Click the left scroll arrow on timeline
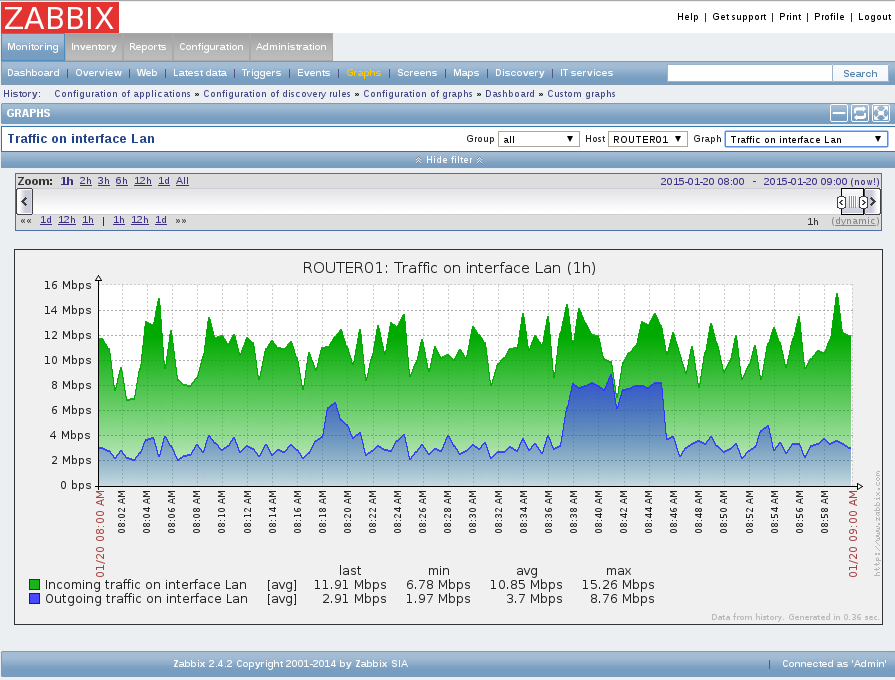The height and width of the screenshot is (680, 895). tap(24, 202)
